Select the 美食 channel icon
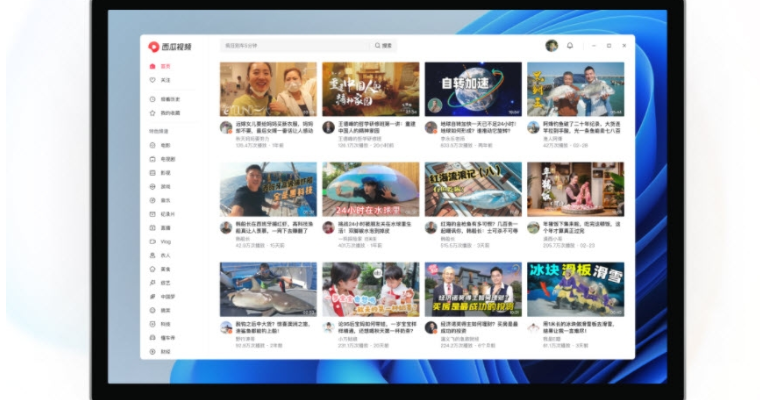The height and width of the screenshot is (400, 760). [152, 269]
